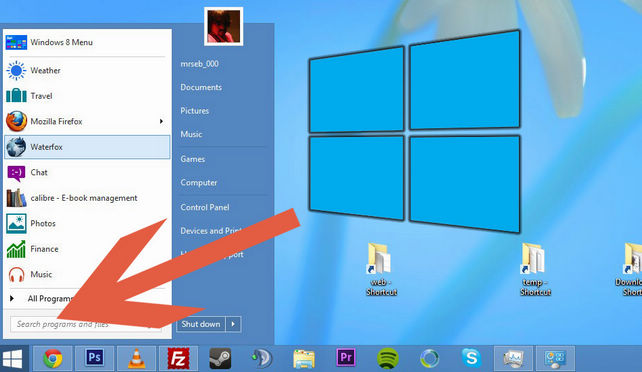
Task: Open the Documents link
Action: pyautogui.click(x=201, y=87)
